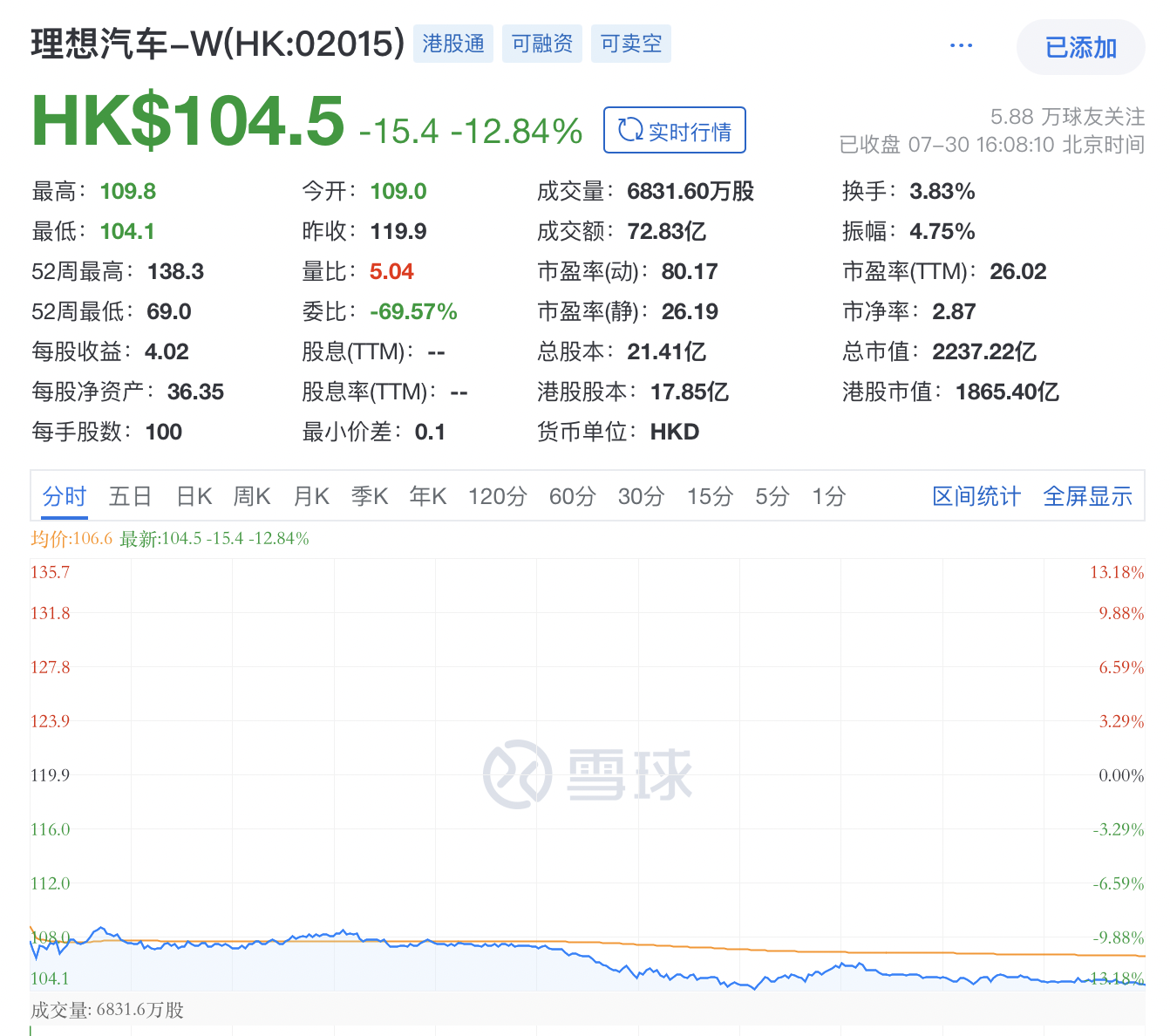This screenshot has width=1170, height=1036.
Task: Click the 52周最低 value 69.0
Action: point(169,311)
